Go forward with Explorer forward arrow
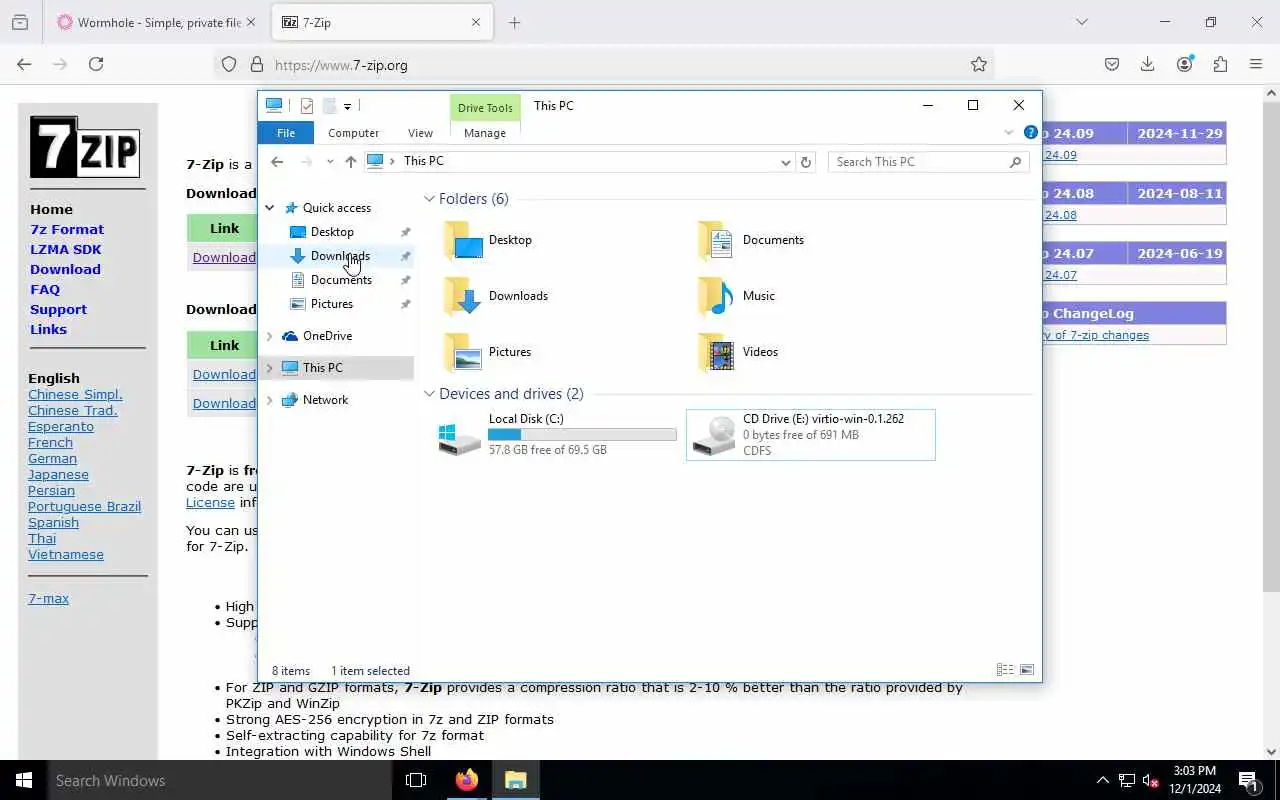Screen dimensions: 1280x800 [306, 162]
